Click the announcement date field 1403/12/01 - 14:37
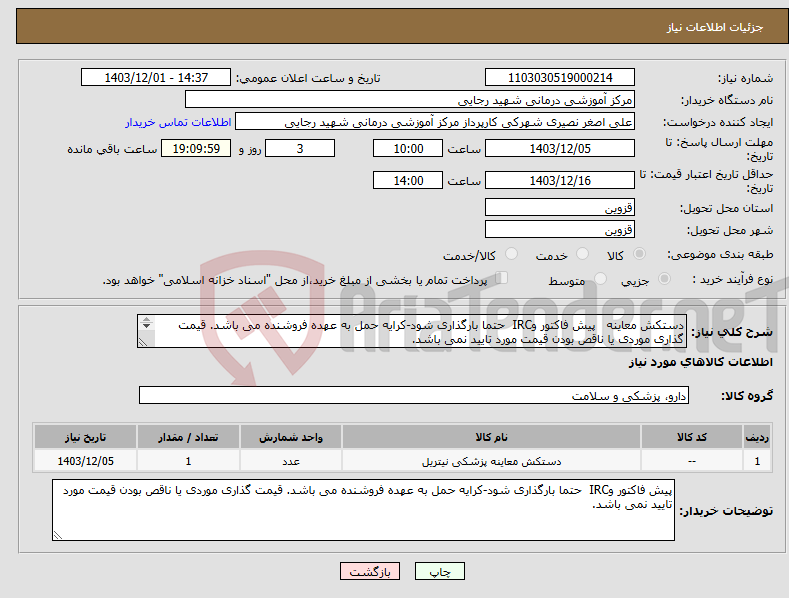Screen dimensions: 789x598 pyautogui.click(x=155, y=78)
